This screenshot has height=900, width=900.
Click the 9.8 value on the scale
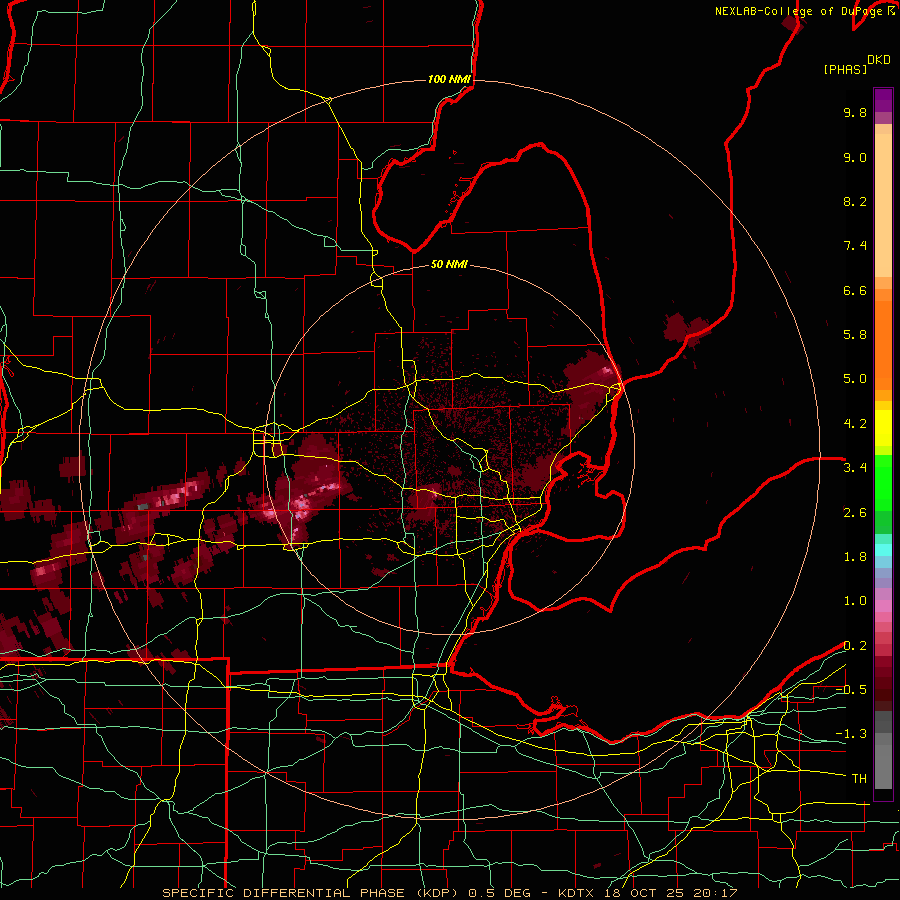[855, 112]
